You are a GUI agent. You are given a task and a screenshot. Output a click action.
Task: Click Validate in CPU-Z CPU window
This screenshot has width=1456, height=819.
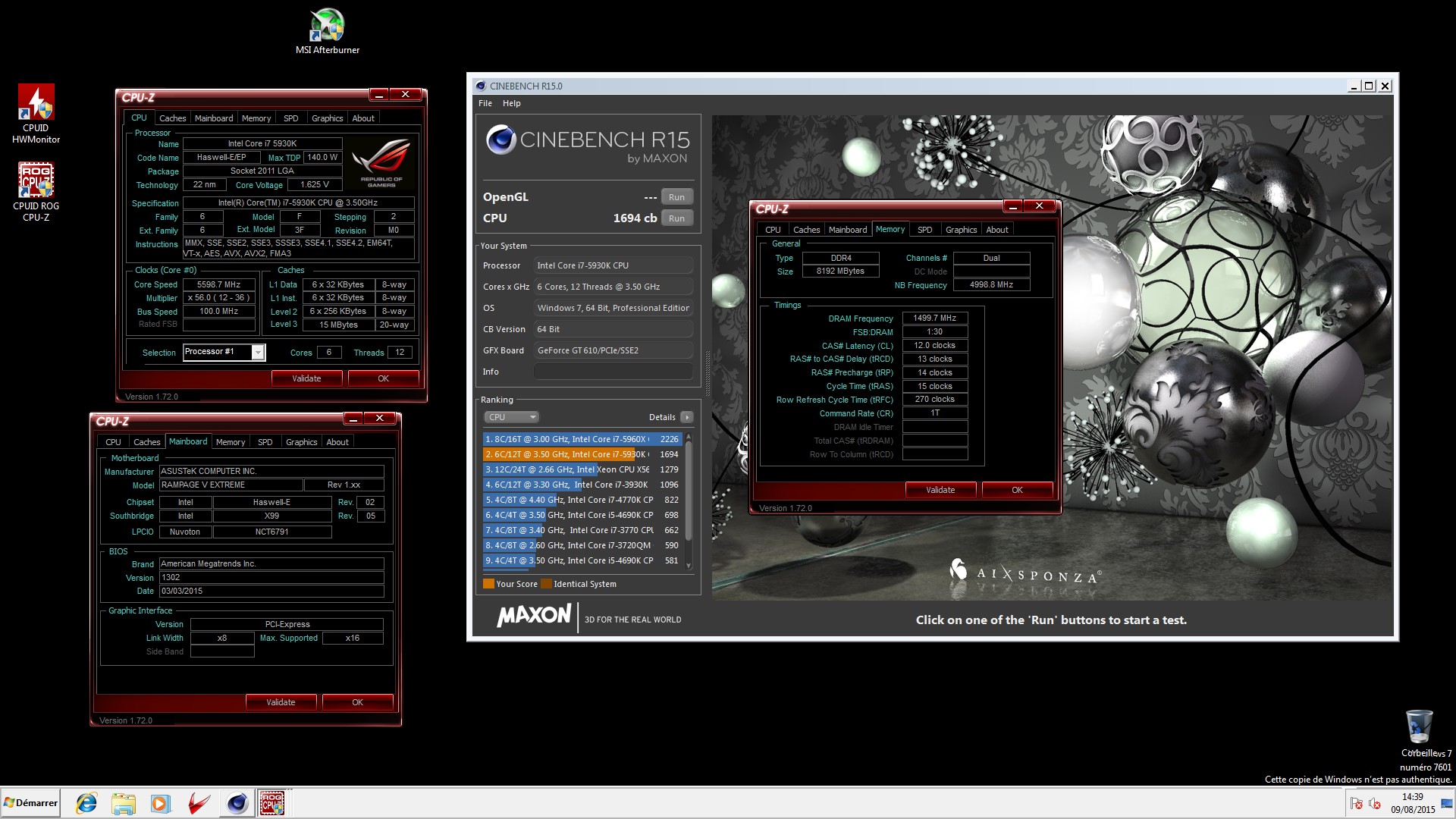click(306, 378)
